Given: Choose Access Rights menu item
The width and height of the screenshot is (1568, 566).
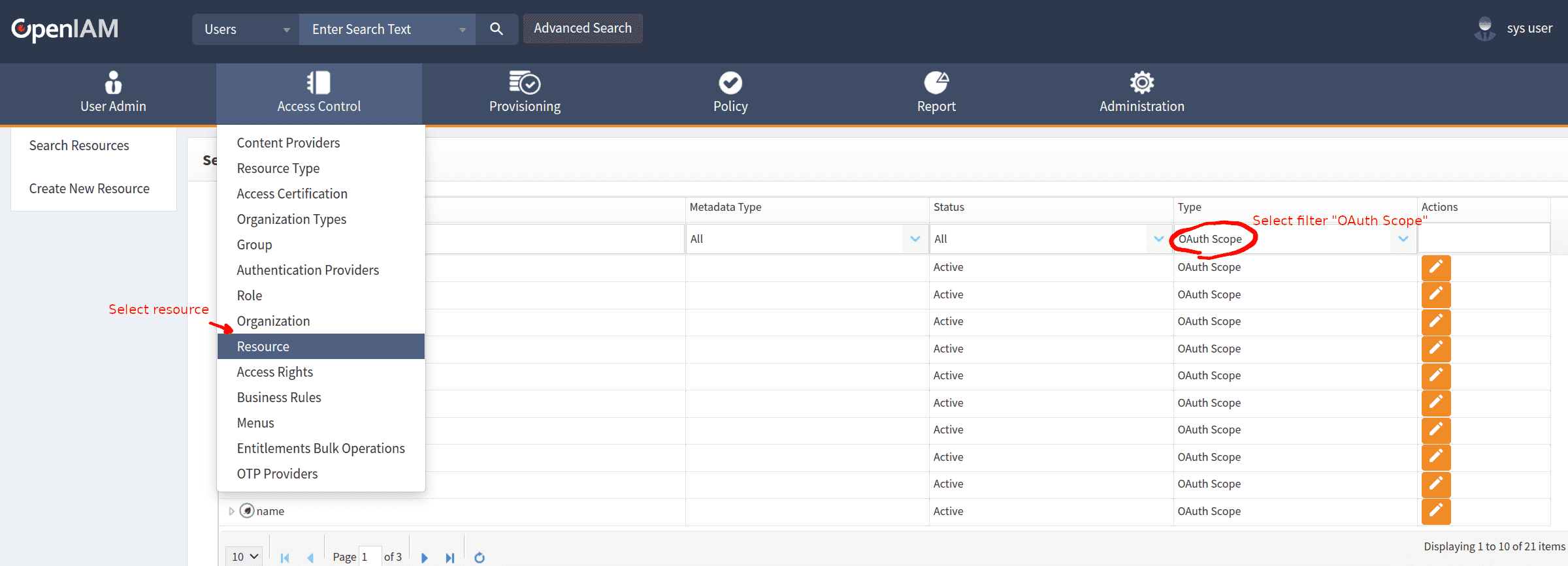Looking at the screenshot, I should pyautogui.click(x=275, y=372).
